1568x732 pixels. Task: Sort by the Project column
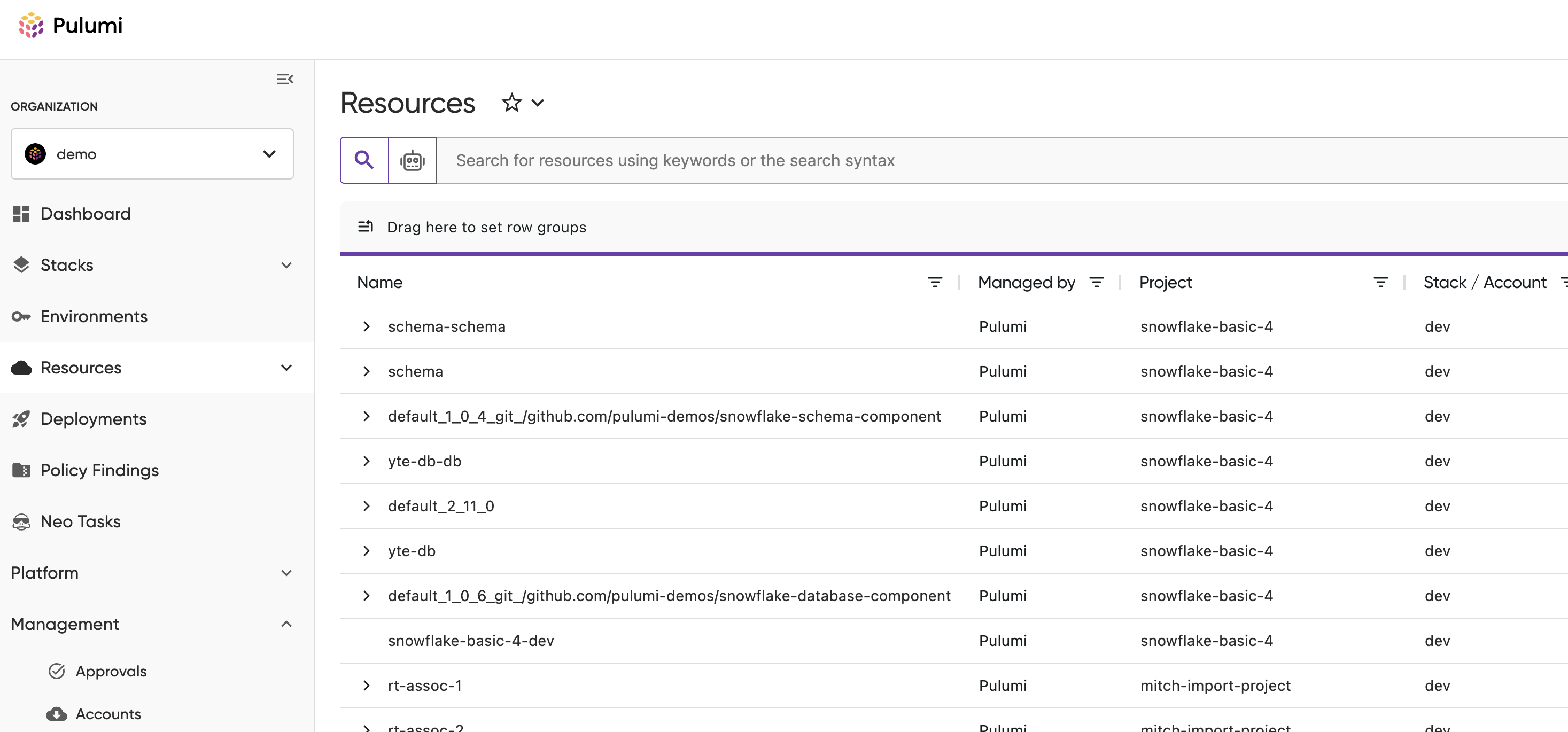pyautogui.click(x=1166, y=282)
